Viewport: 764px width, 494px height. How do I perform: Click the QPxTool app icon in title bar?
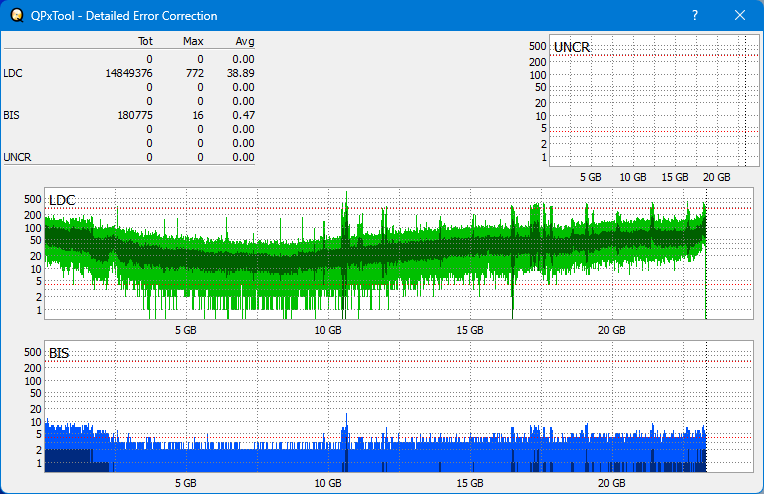15,16
